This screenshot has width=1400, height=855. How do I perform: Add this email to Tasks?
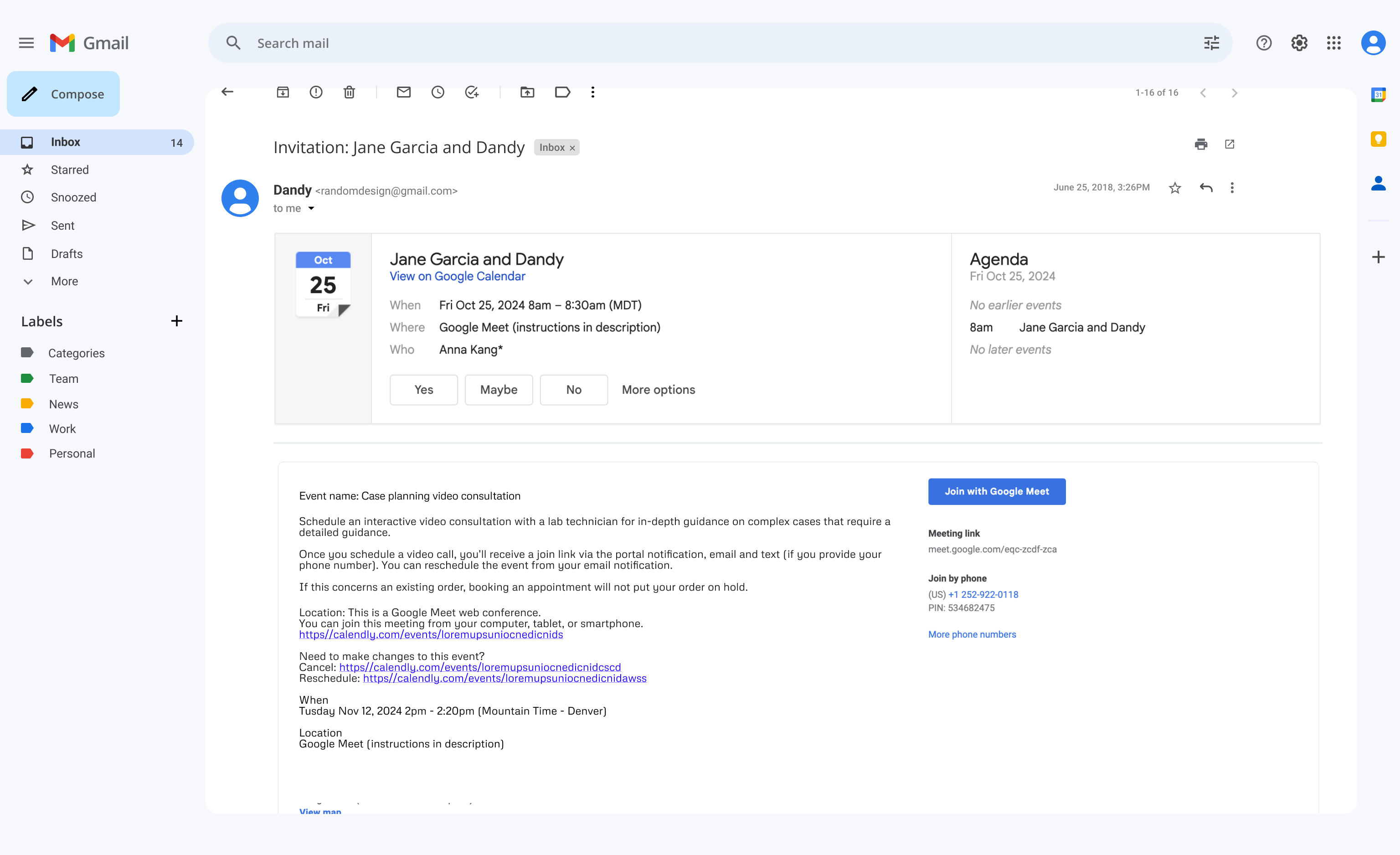pos(472,92)
